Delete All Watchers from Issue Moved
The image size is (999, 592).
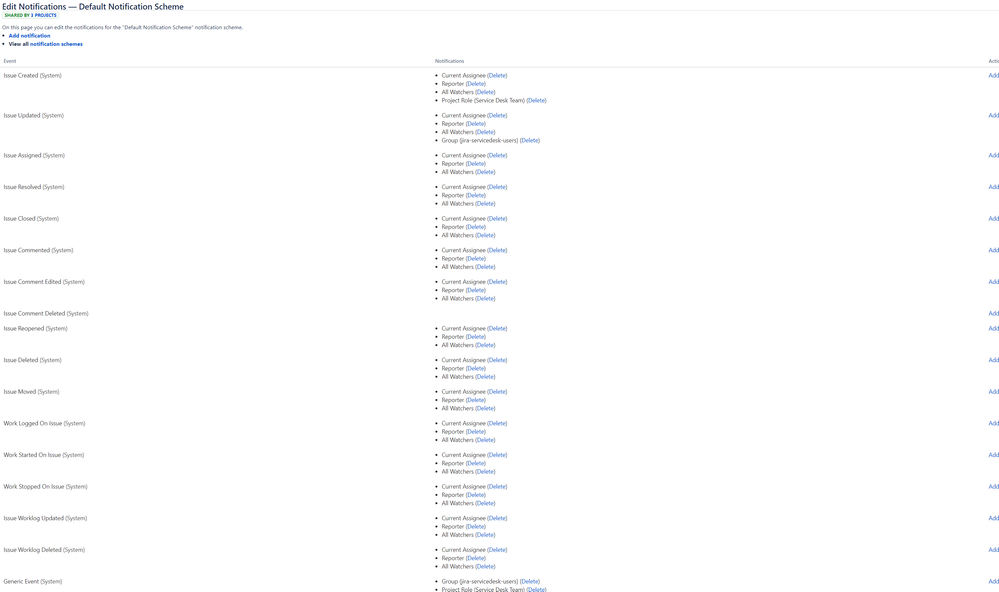point(485,408)
